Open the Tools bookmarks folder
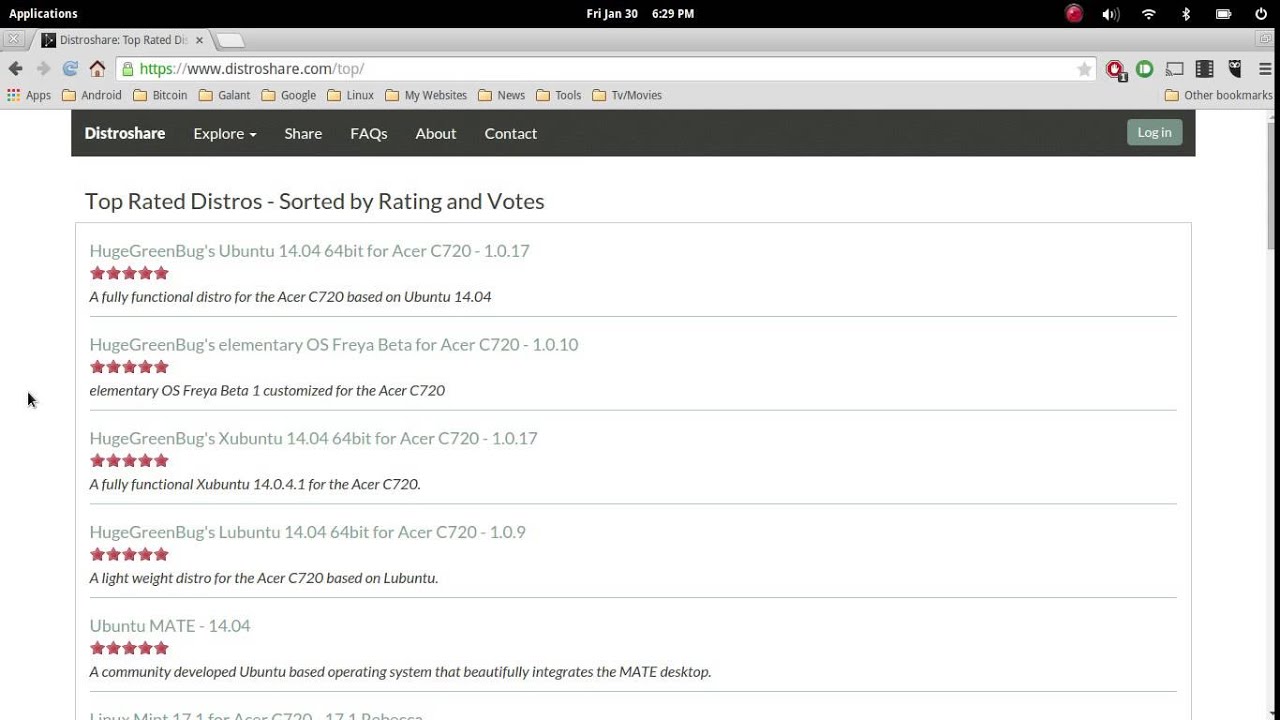The image size is (1280, 720). pos(559,95)
